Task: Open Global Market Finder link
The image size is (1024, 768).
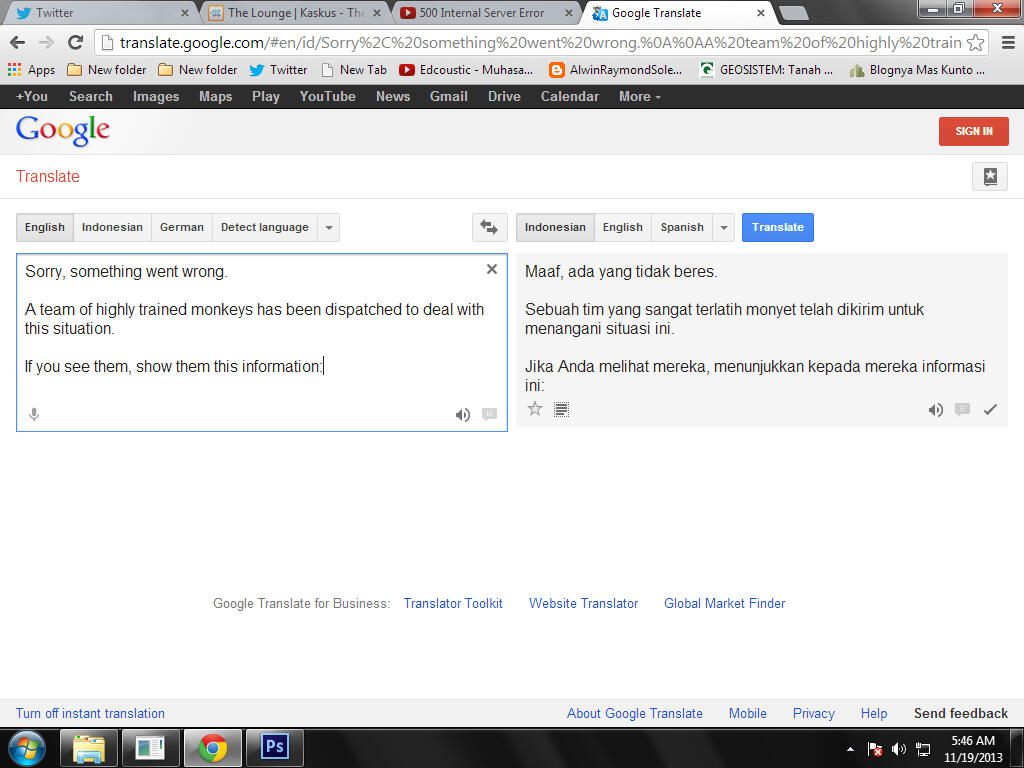Action: coord(724,603)
